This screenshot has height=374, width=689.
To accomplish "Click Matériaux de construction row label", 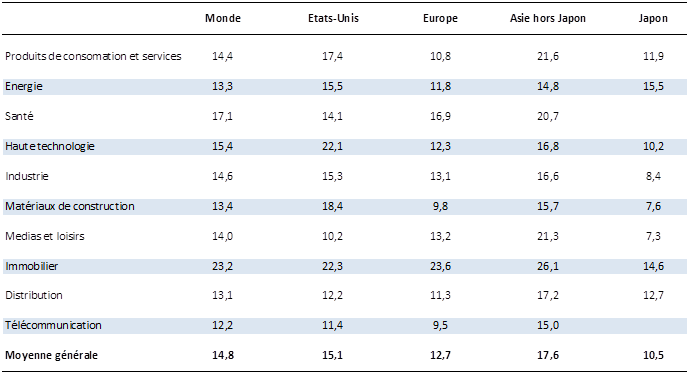I will pyautogui.click(x=70, y=206).
